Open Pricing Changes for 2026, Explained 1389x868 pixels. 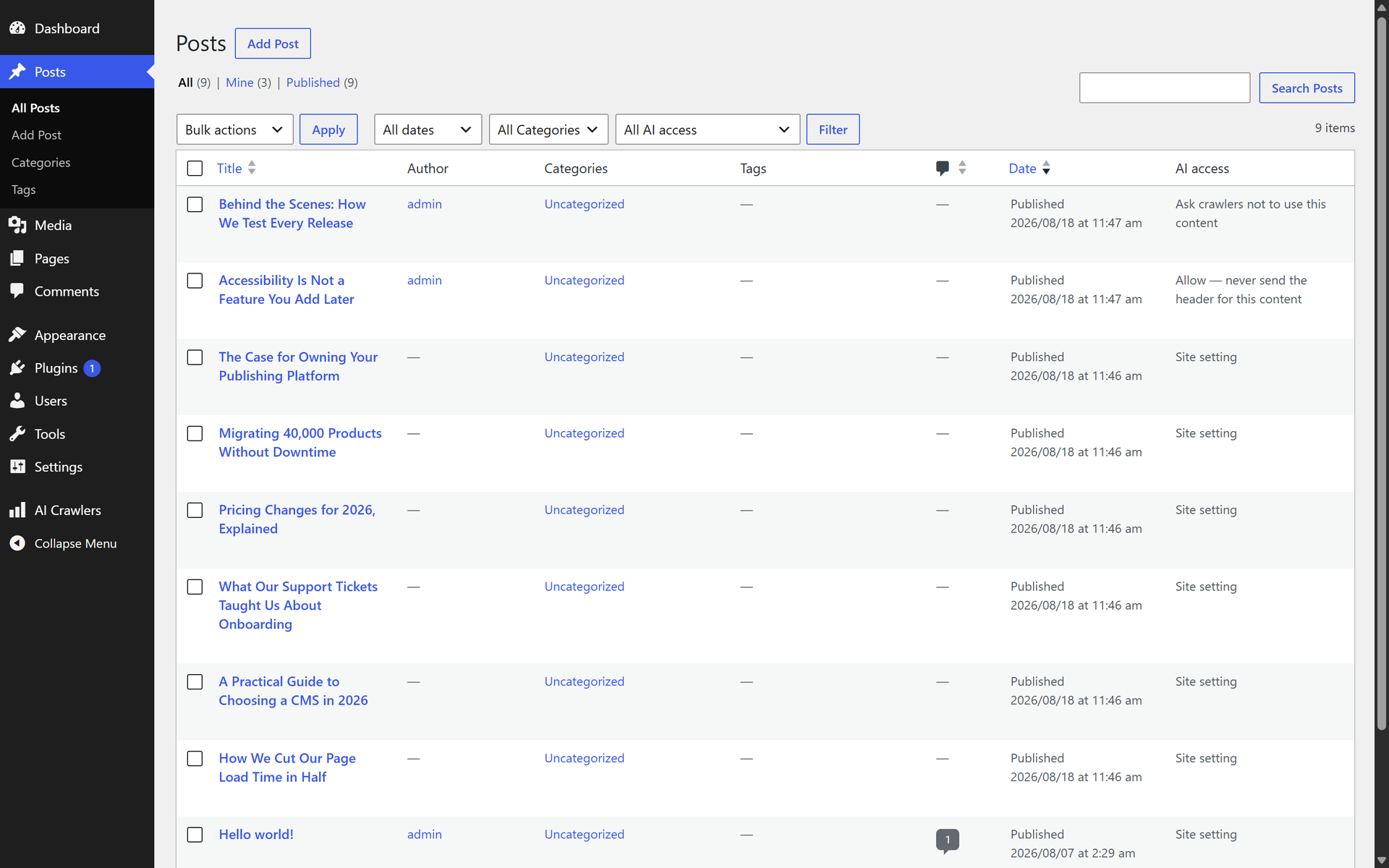pos(297,519)
